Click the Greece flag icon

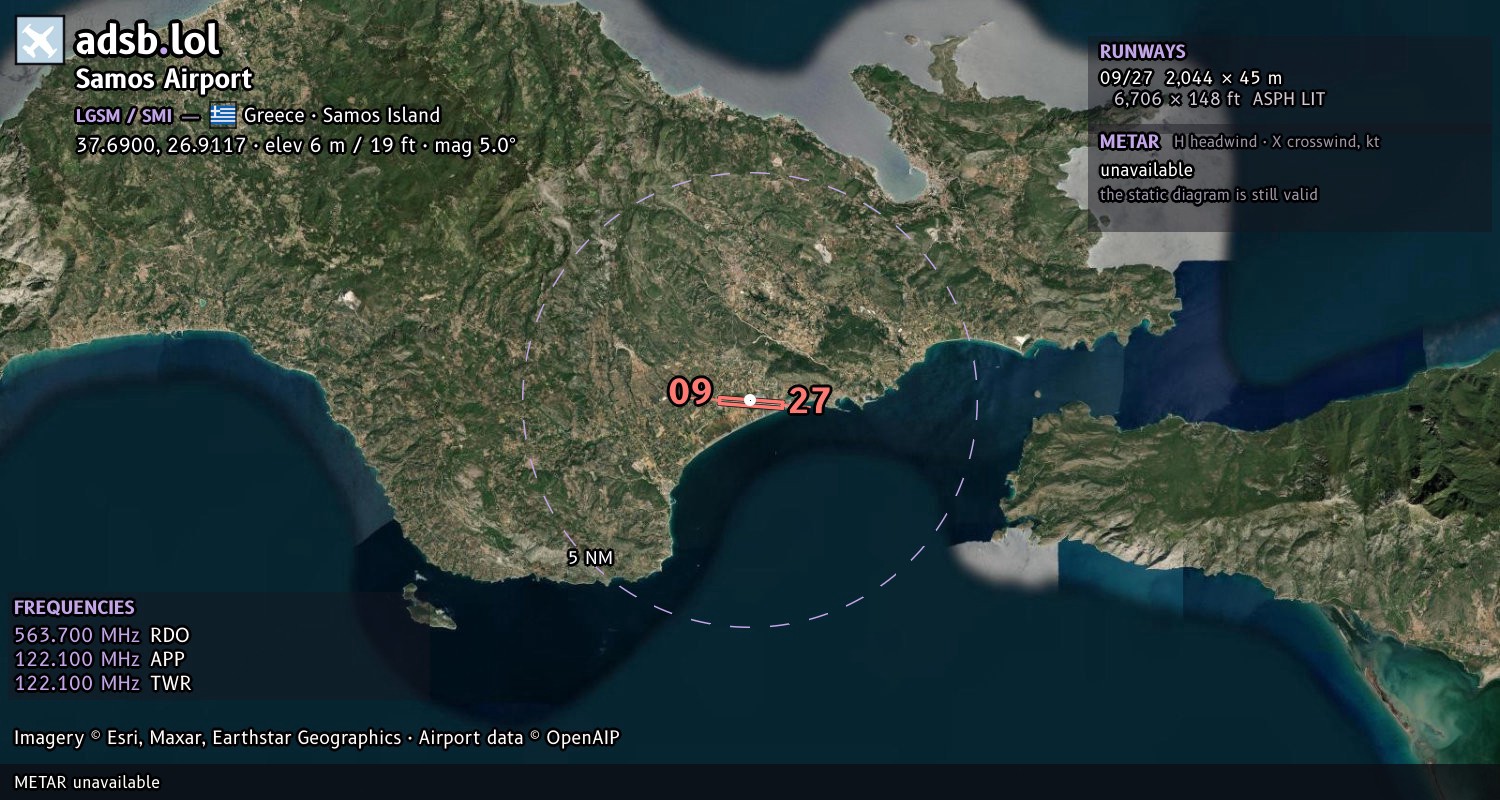(x=223, y=115)
